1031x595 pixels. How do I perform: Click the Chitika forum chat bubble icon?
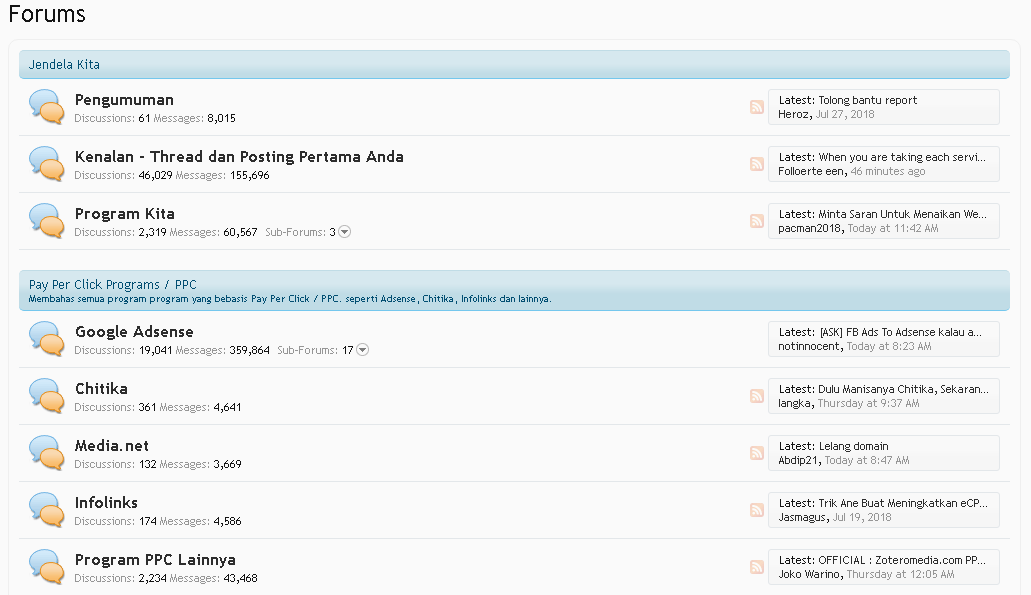pos(47,396)
